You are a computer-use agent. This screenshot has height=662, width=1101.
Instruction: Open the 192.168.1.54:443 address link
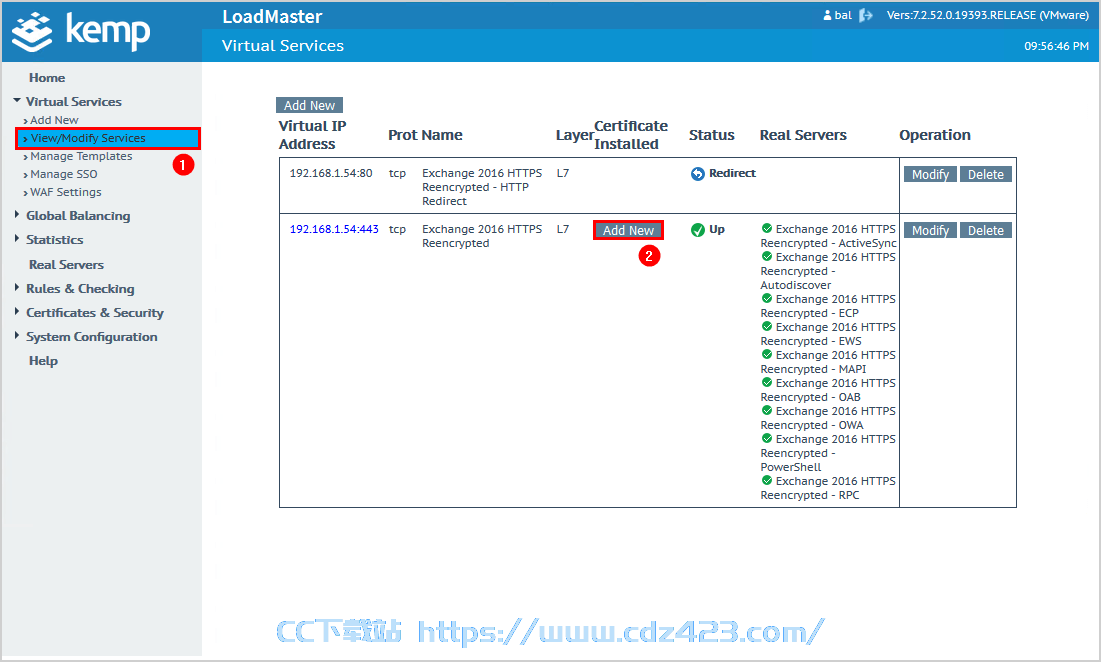(x=334, y=229)
